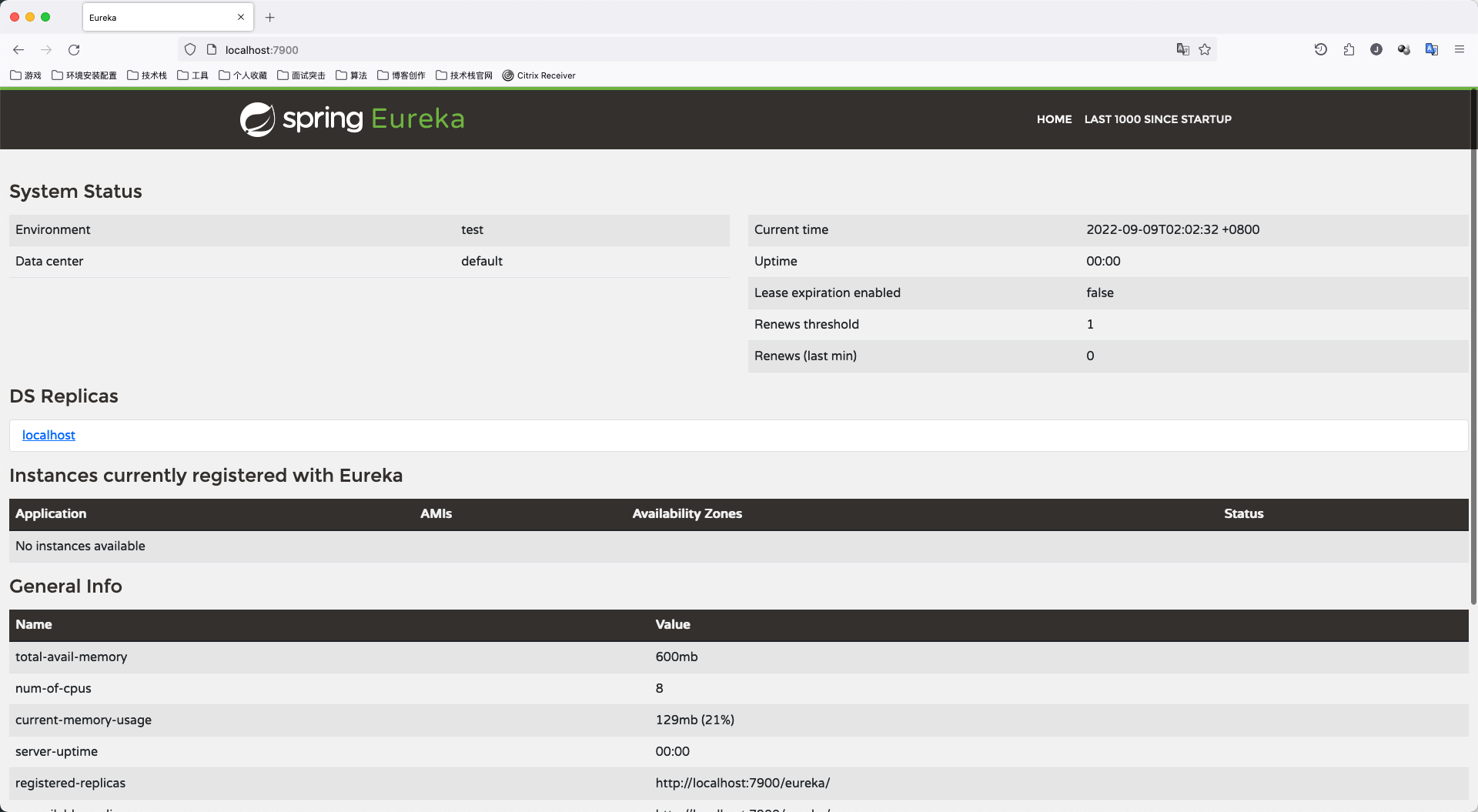Go back using the browser back arrow
This screenshot has width=1478, height=812.
pyautogui.click(x=18, y=50)
